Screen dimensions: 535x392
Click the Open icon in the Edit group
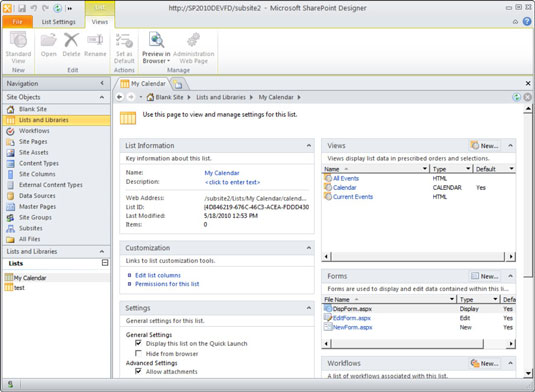click(x=48, y=41)
